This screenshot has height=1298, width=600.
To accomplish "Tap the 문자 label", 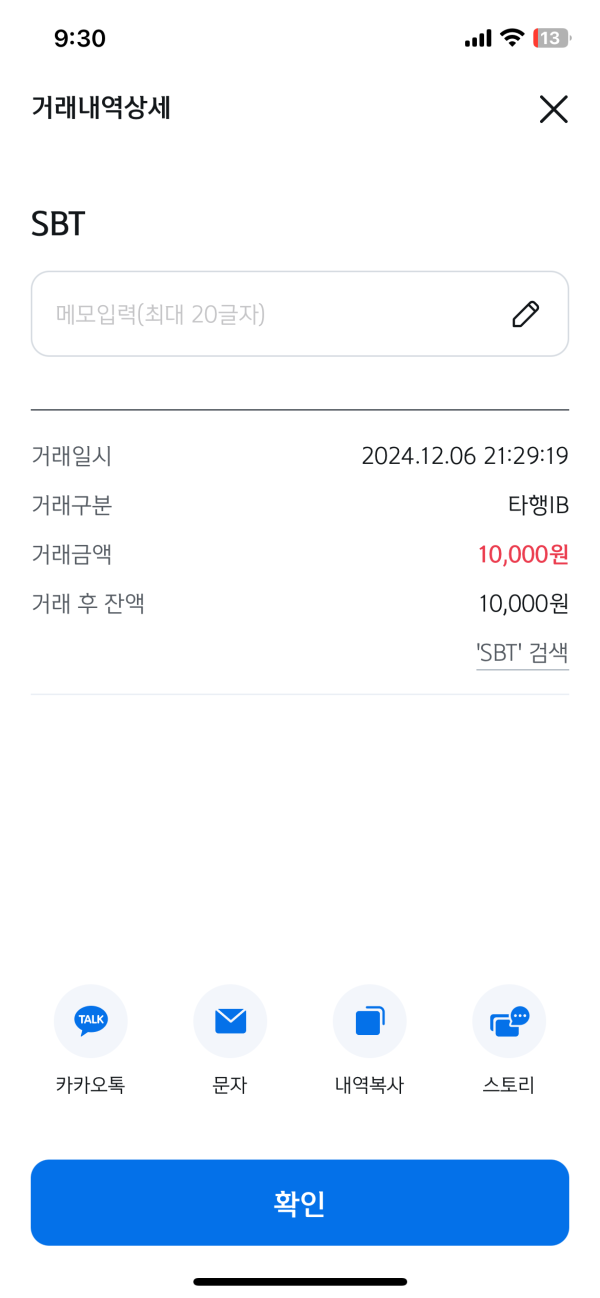I will point(230,1085).
